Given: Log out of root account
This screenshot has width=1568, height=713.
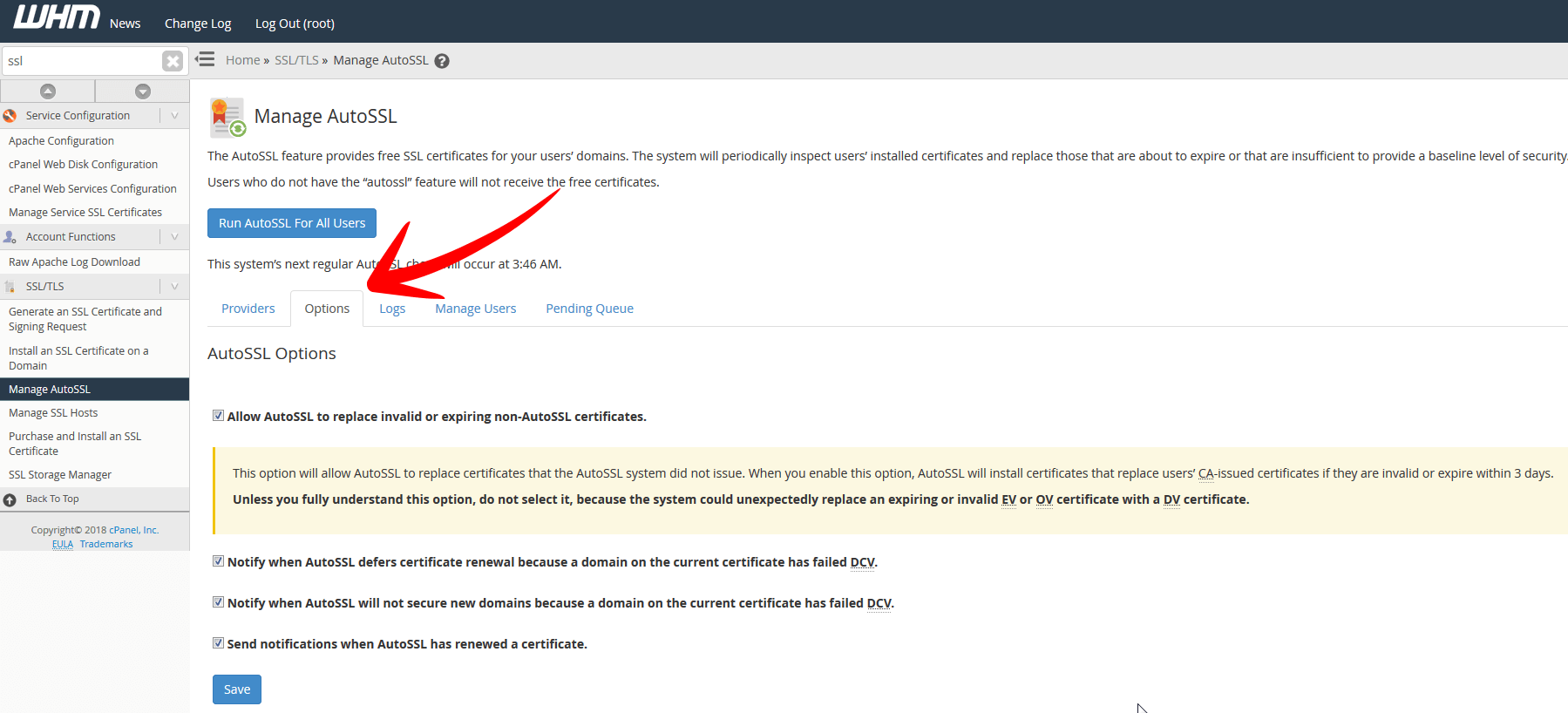Looking at the screenshot, I should click(295, 24).
